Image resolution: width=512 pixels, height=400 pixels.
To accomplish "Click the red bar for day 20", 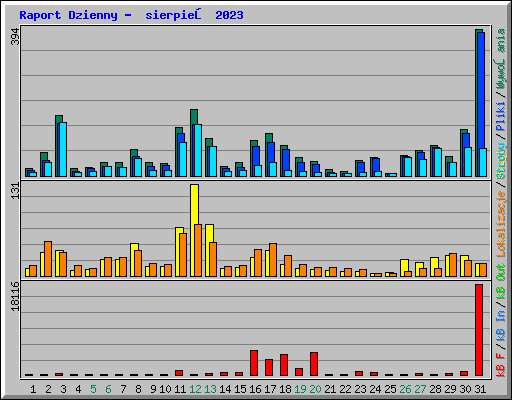I will (x=314, y=364).
